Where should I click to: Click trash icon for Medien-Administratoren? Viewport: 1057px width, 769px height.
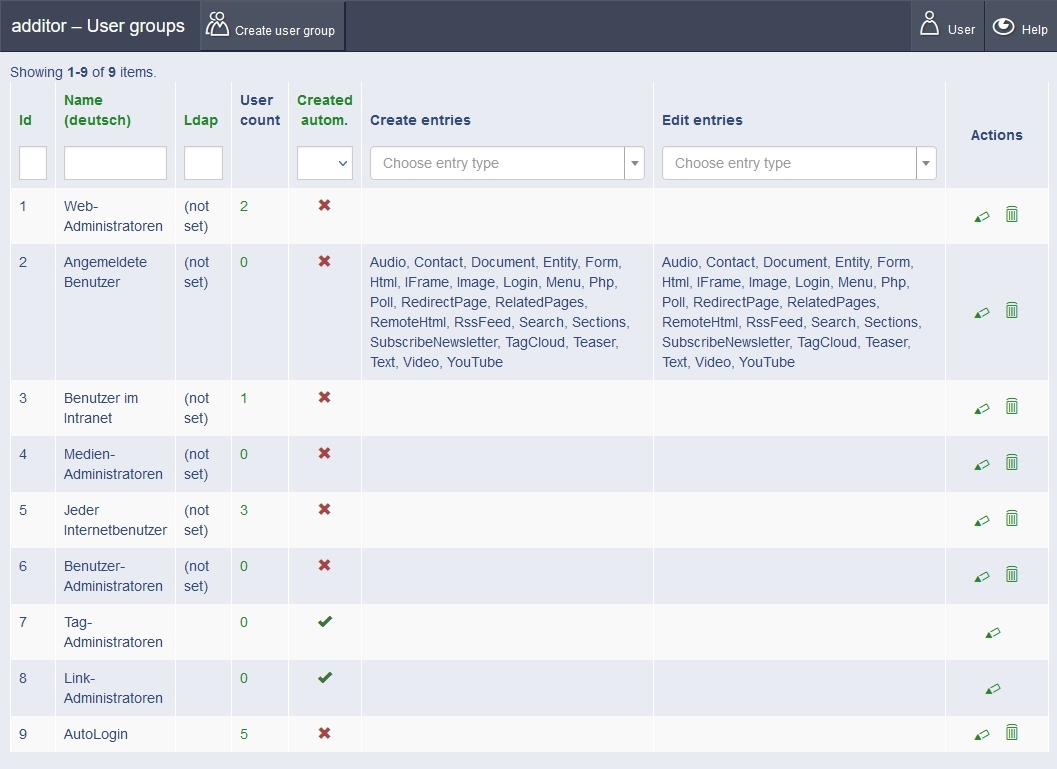[1011, 463]
